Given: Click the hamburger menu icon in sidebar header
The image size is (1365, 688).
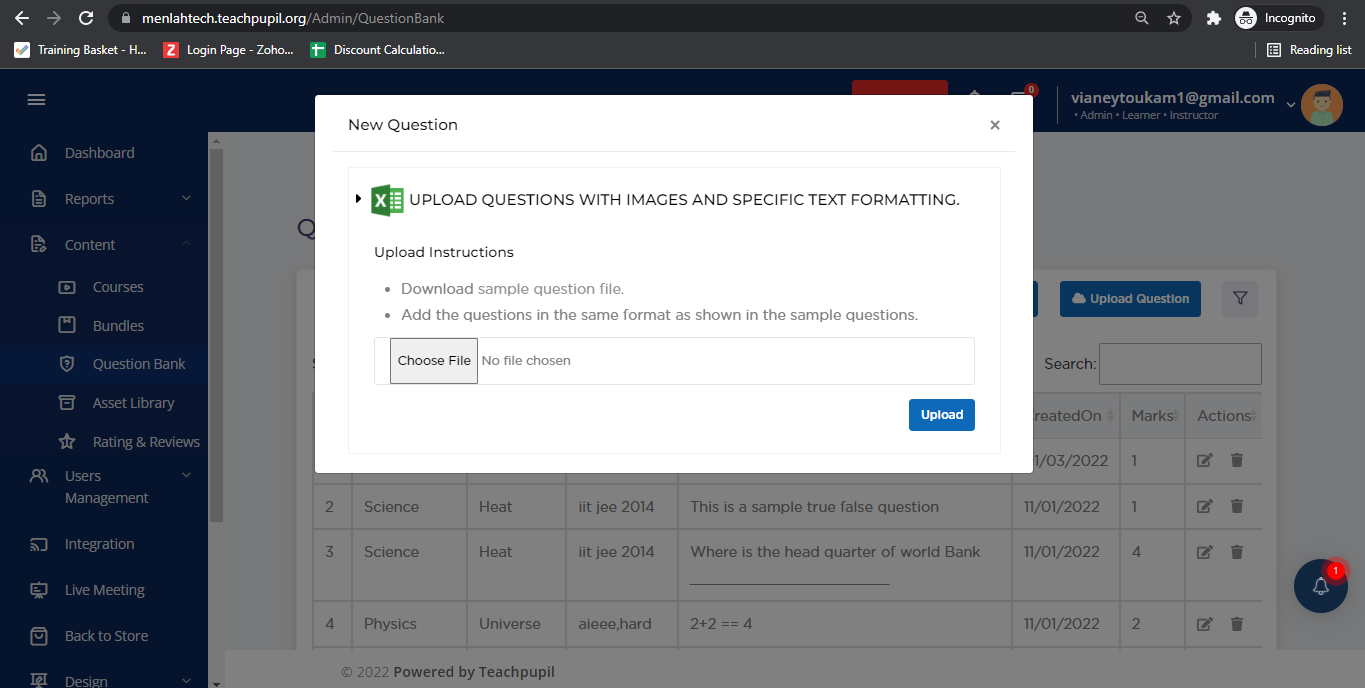Looking at the screenshot, I should (36, 100).
